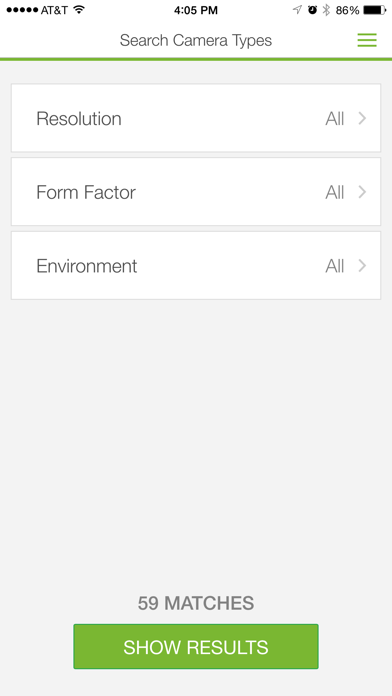Image resolution: width=392 pixels, height=696 pixels.
Task: Change Environment's All value
Action: point(335,266)
